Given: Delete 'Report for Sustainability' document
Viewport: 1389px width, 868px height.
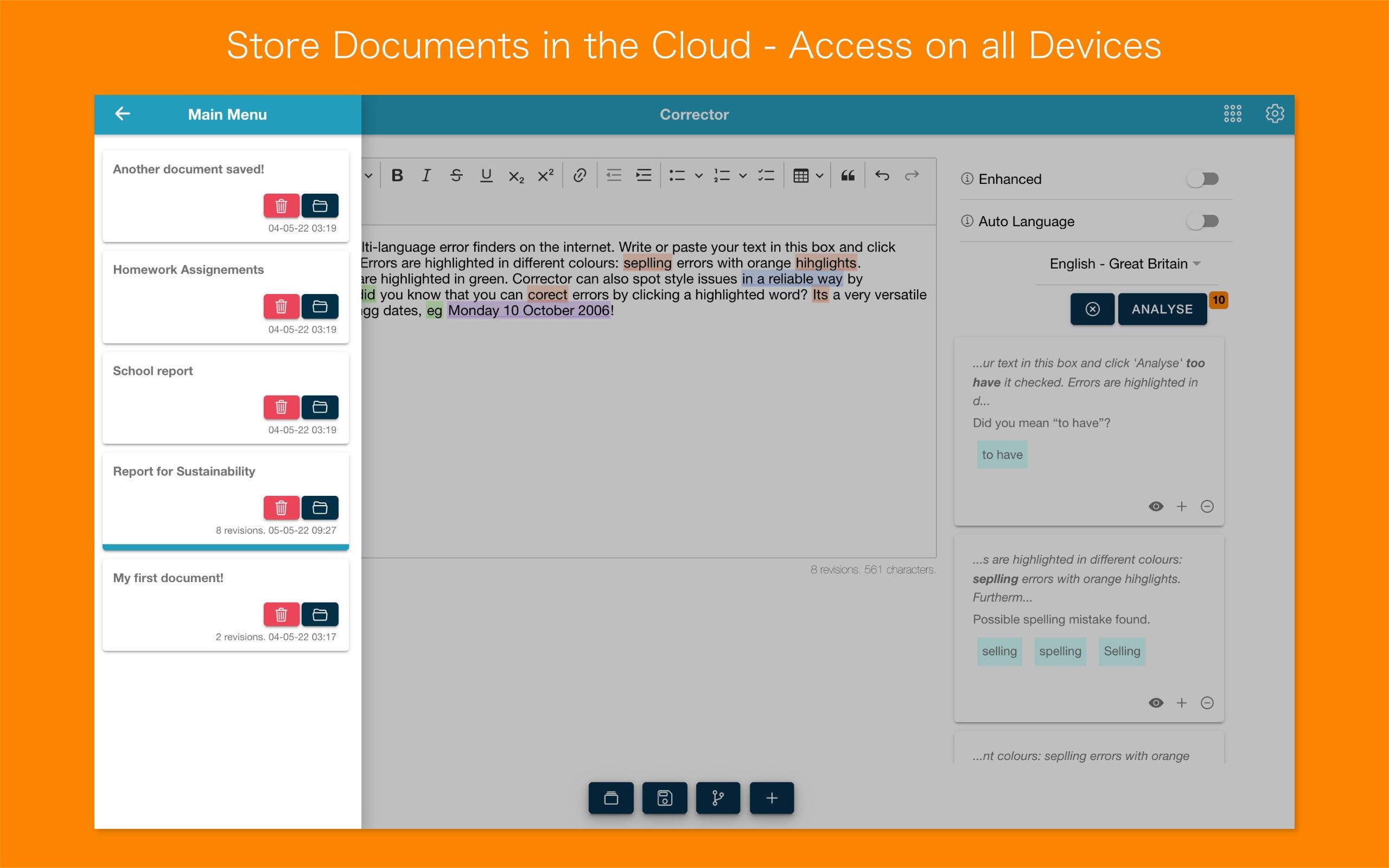Looking at the screenshot, I should tap(281, 507).
